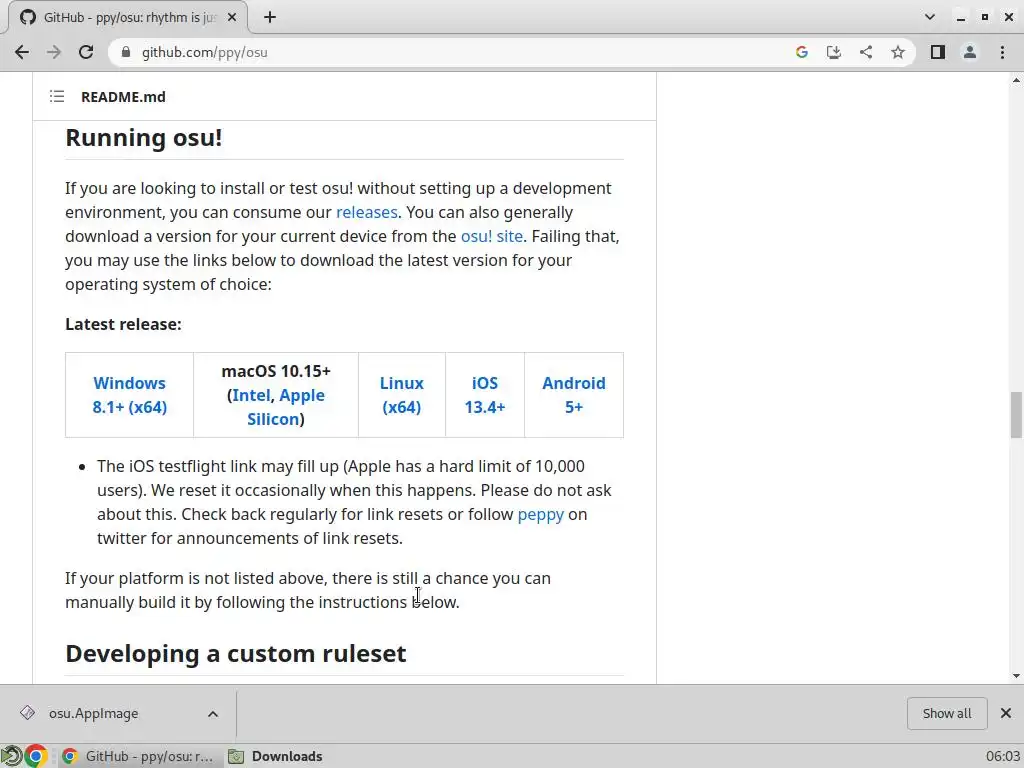Viewport: 1024px width, 768px height.
Task: Click the browser back arrow
Action: (22, 52)
